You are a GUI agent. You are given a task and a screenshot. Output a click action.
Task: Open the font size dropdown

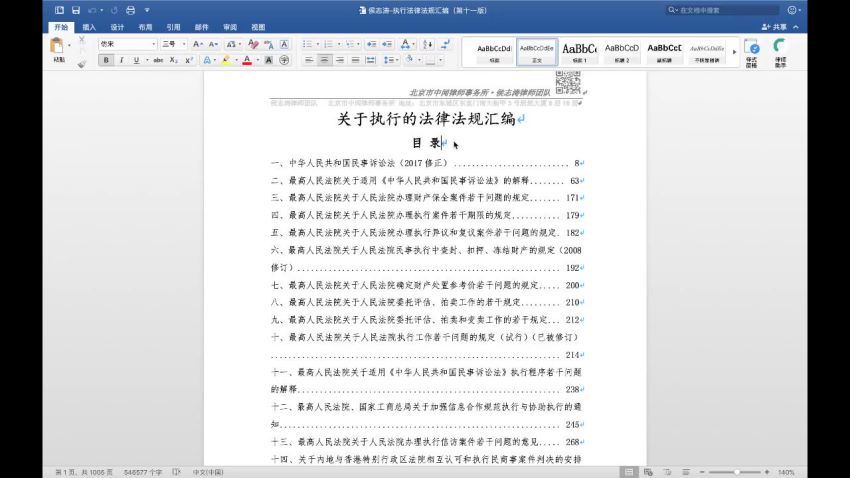184,44
